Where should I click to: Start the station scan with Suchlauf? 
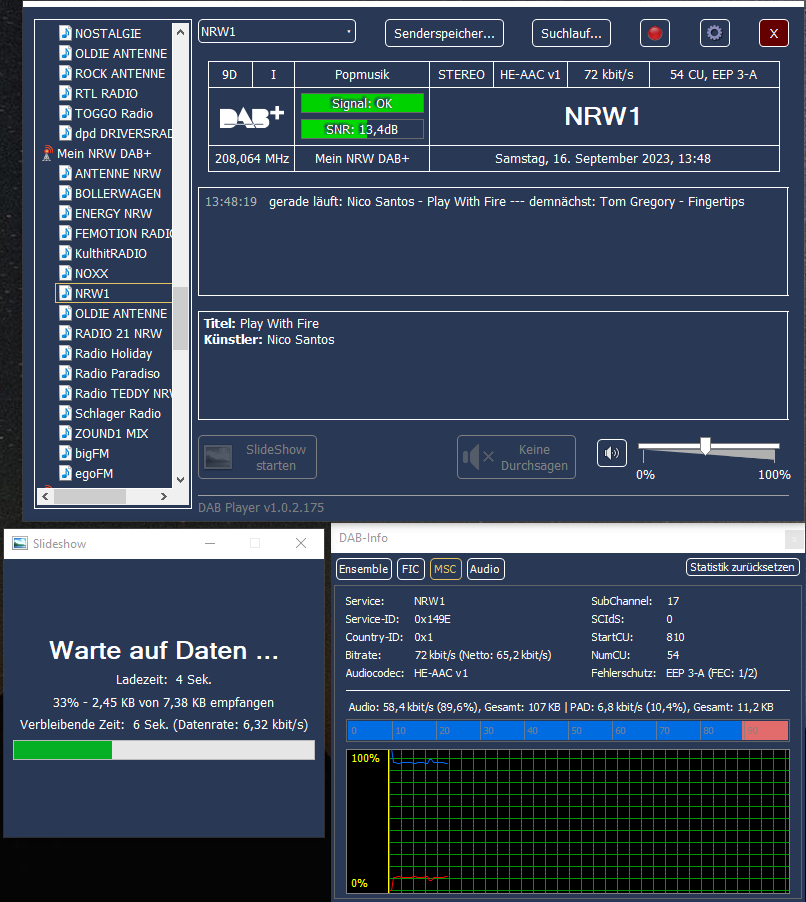(x=570, y=33)
